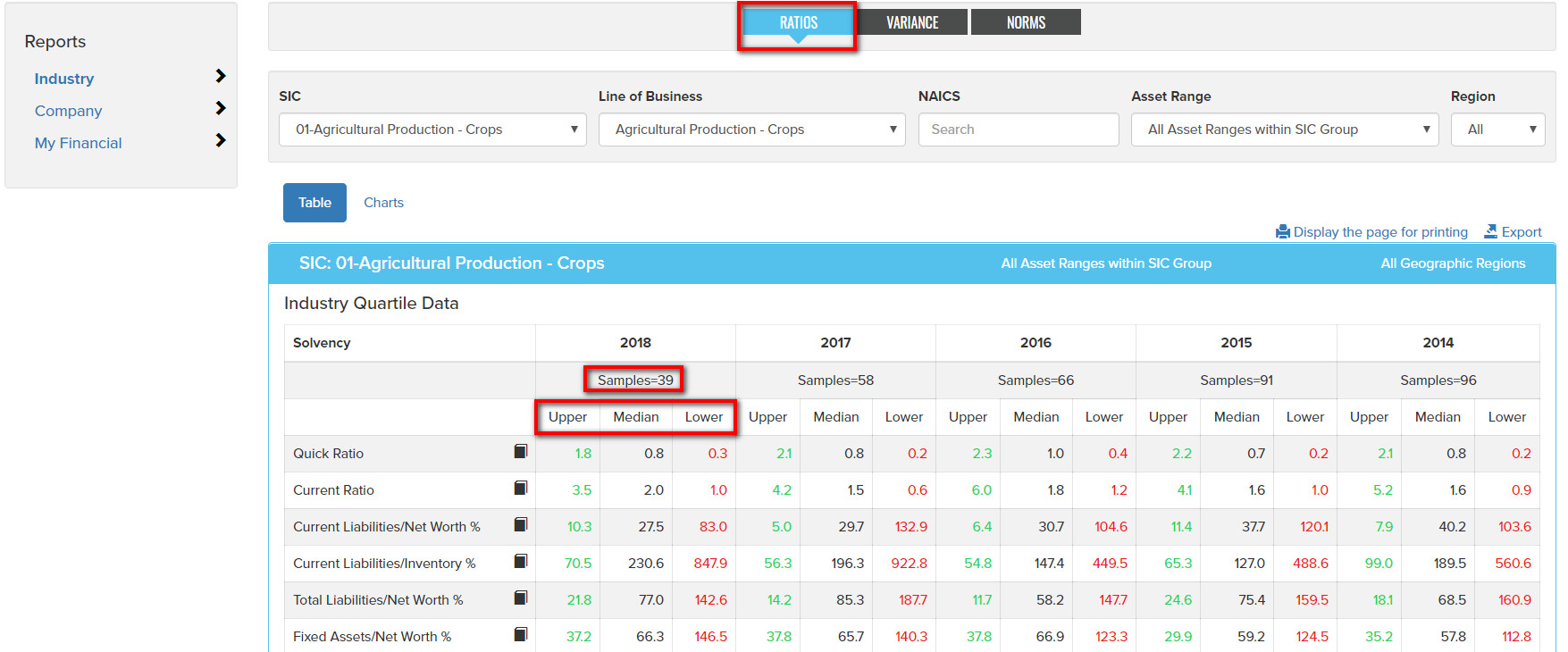Click the SIC: 01-Agricultural Production - Crops banner title

coord(451,263)
